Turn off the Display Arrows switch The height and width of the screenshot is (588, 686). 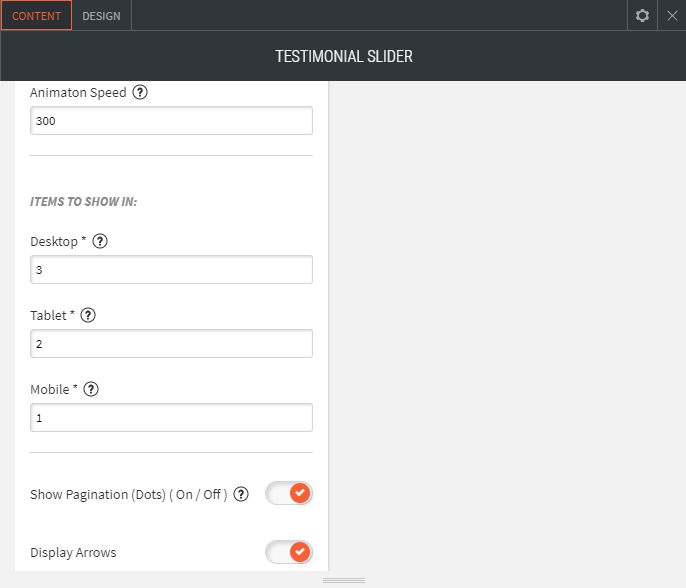coord(289,552)
